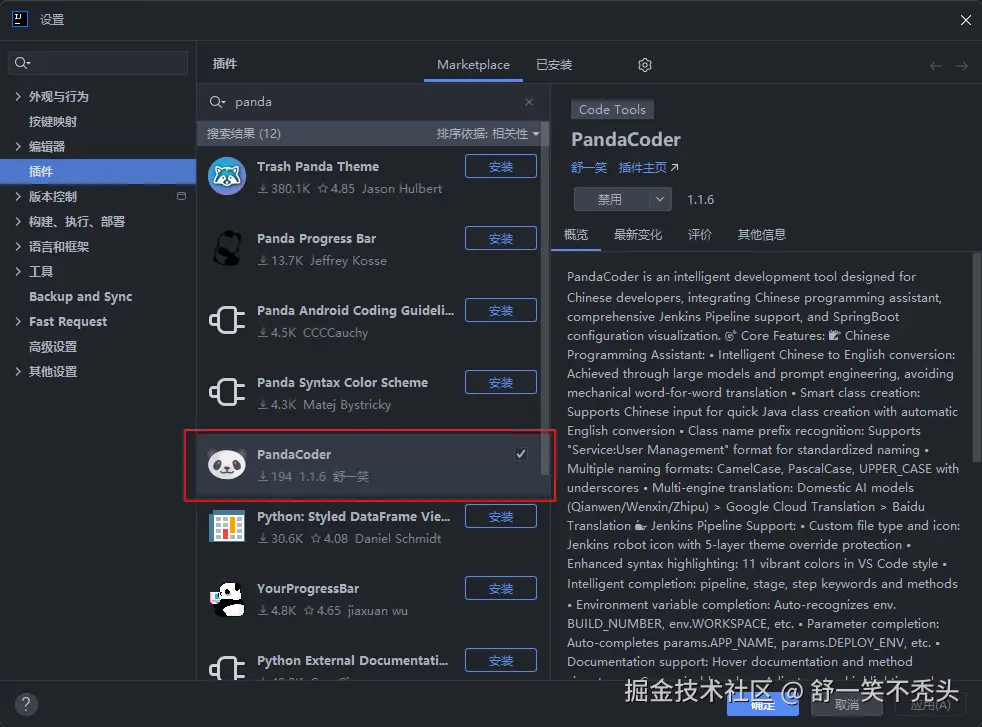Install YourProgressBar plugin
Image resolution: width=982 pixels, height=727 pixels.
[500, 589]
